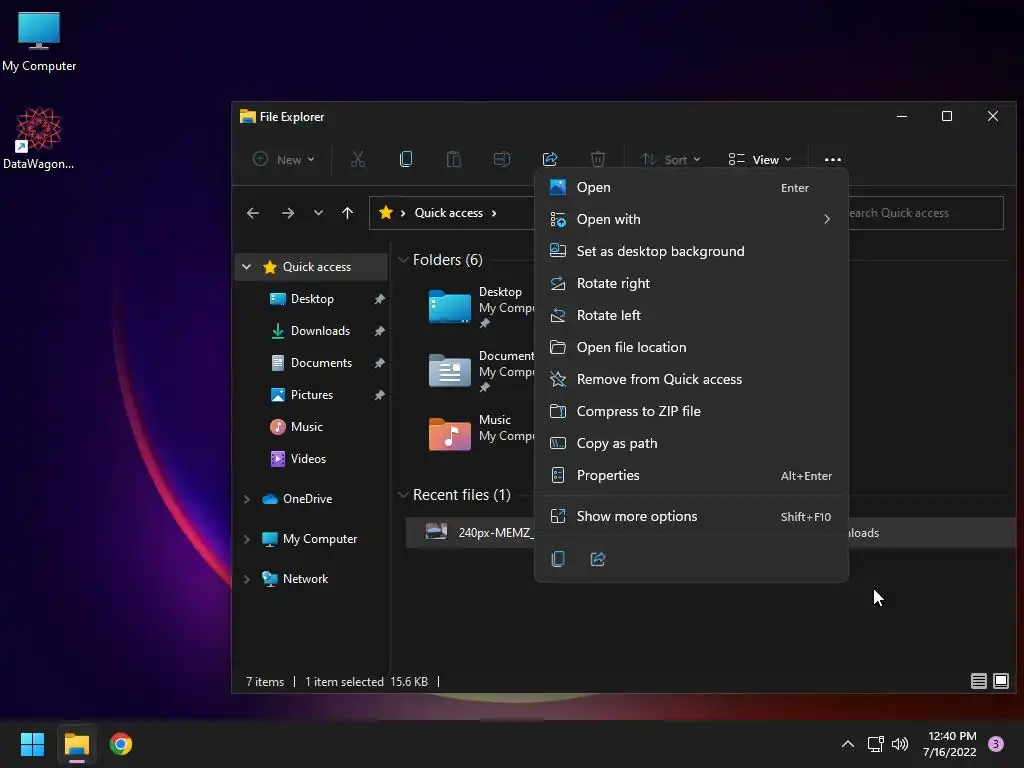Image resolution: width=1024 pixels, height=768 pixels.
Task: Open the View dropdown
Action: coord(760,159)
